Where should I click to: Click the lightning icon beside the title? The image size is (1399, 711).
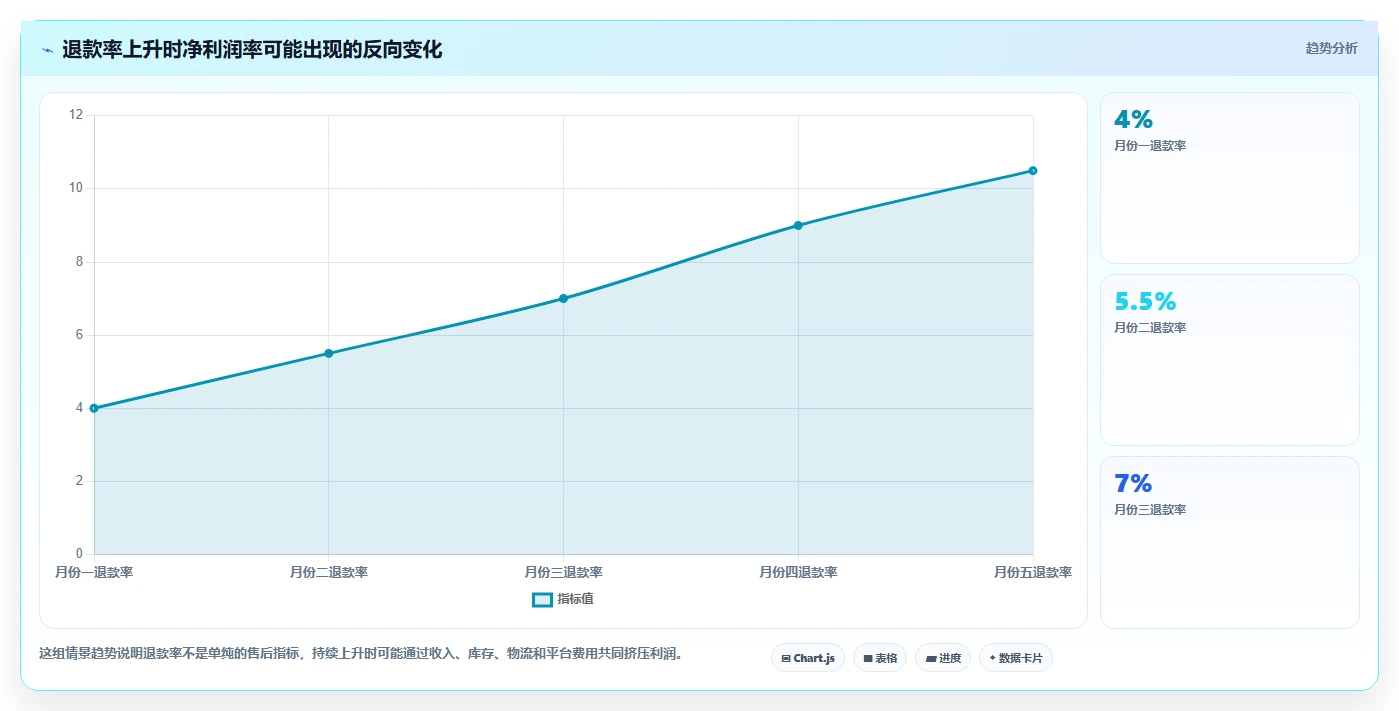click(x=47, y=49)
